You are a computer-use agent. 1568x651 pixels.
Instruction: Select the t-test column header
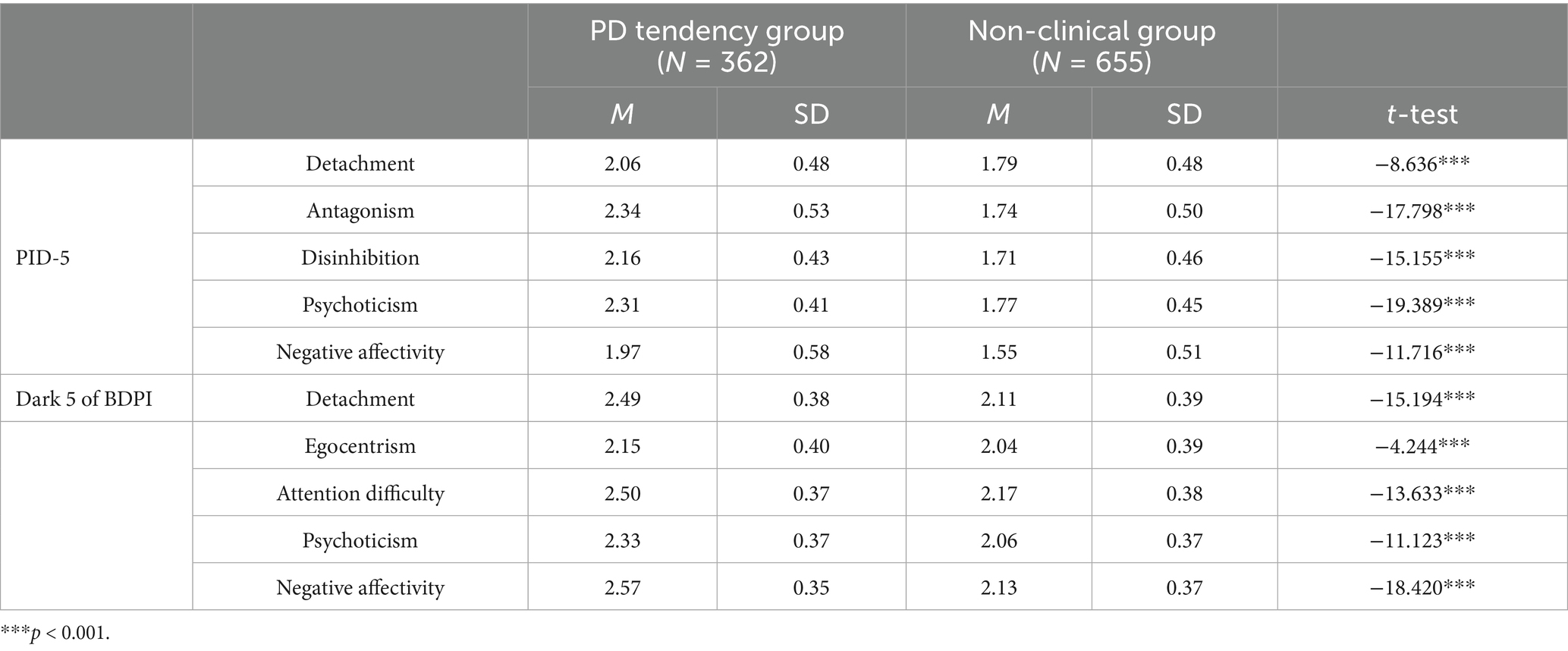pos(1422,114)
